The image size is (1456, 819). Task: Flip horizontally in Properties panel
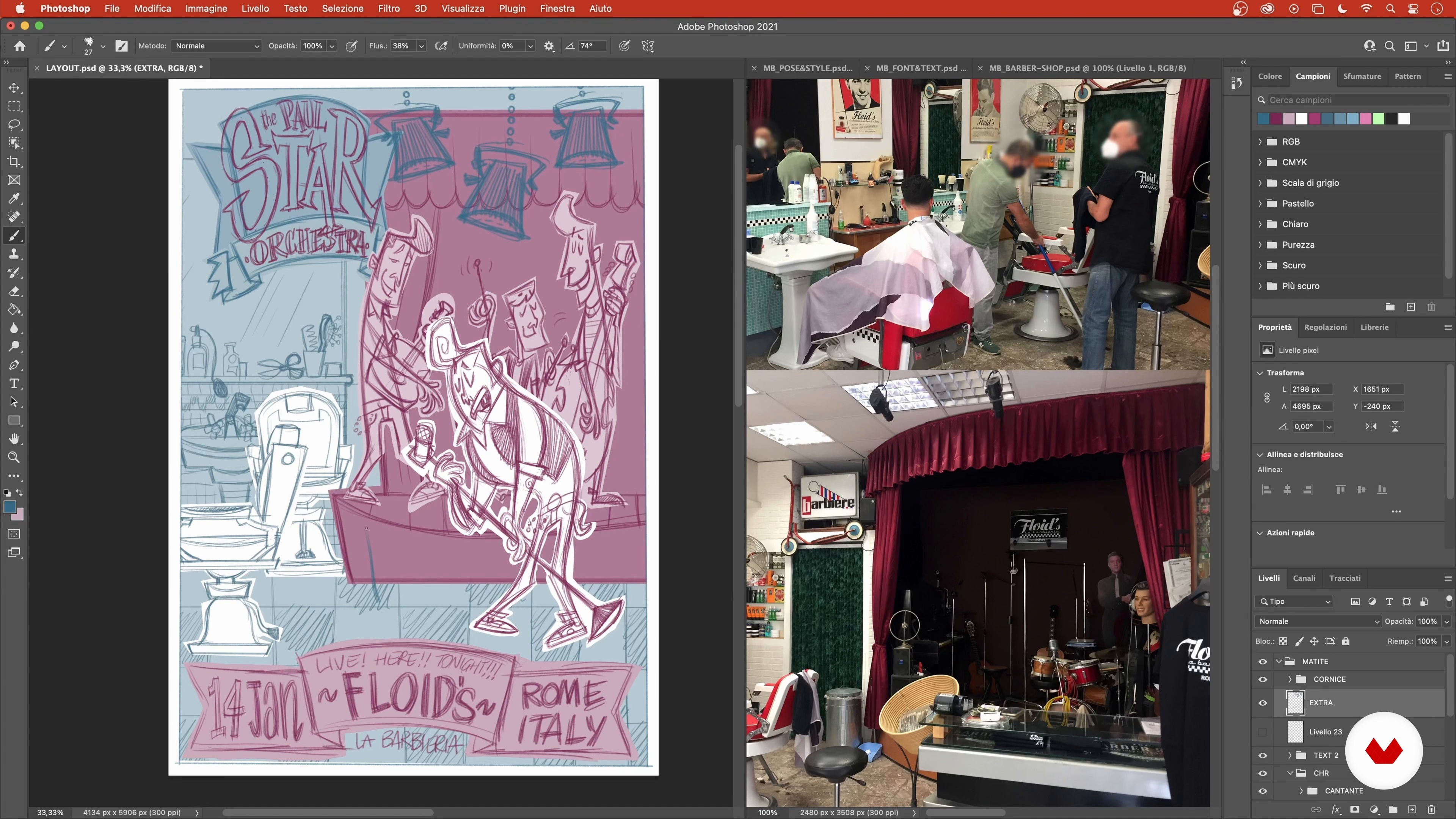[x=1371, y=426]
